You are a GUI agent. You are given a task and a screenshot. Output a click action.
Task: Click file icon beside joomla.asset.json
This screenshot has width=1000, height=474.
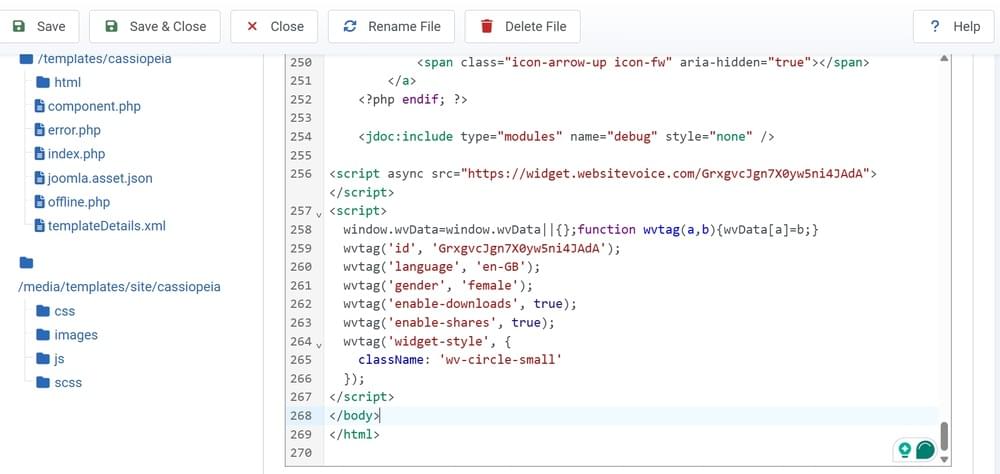pos(40,178)
